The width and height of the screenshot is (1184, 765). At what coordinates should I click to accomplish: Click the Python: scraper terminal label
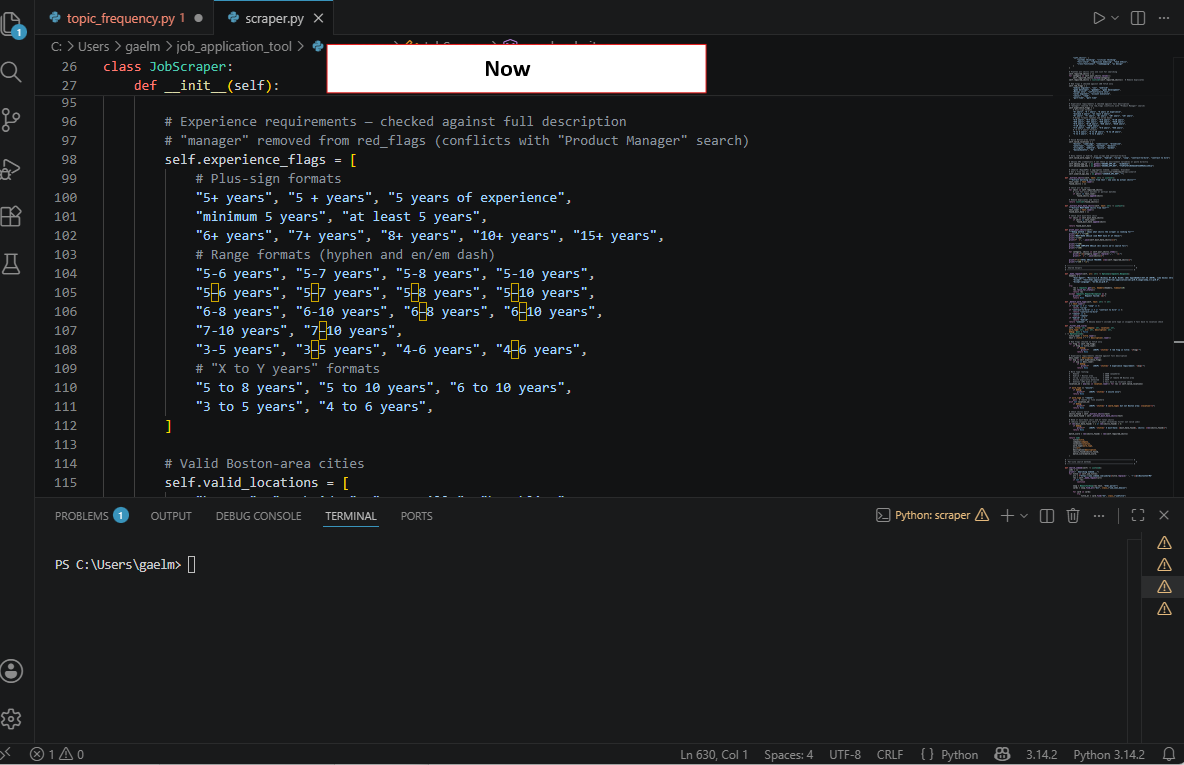pos(932,515)
